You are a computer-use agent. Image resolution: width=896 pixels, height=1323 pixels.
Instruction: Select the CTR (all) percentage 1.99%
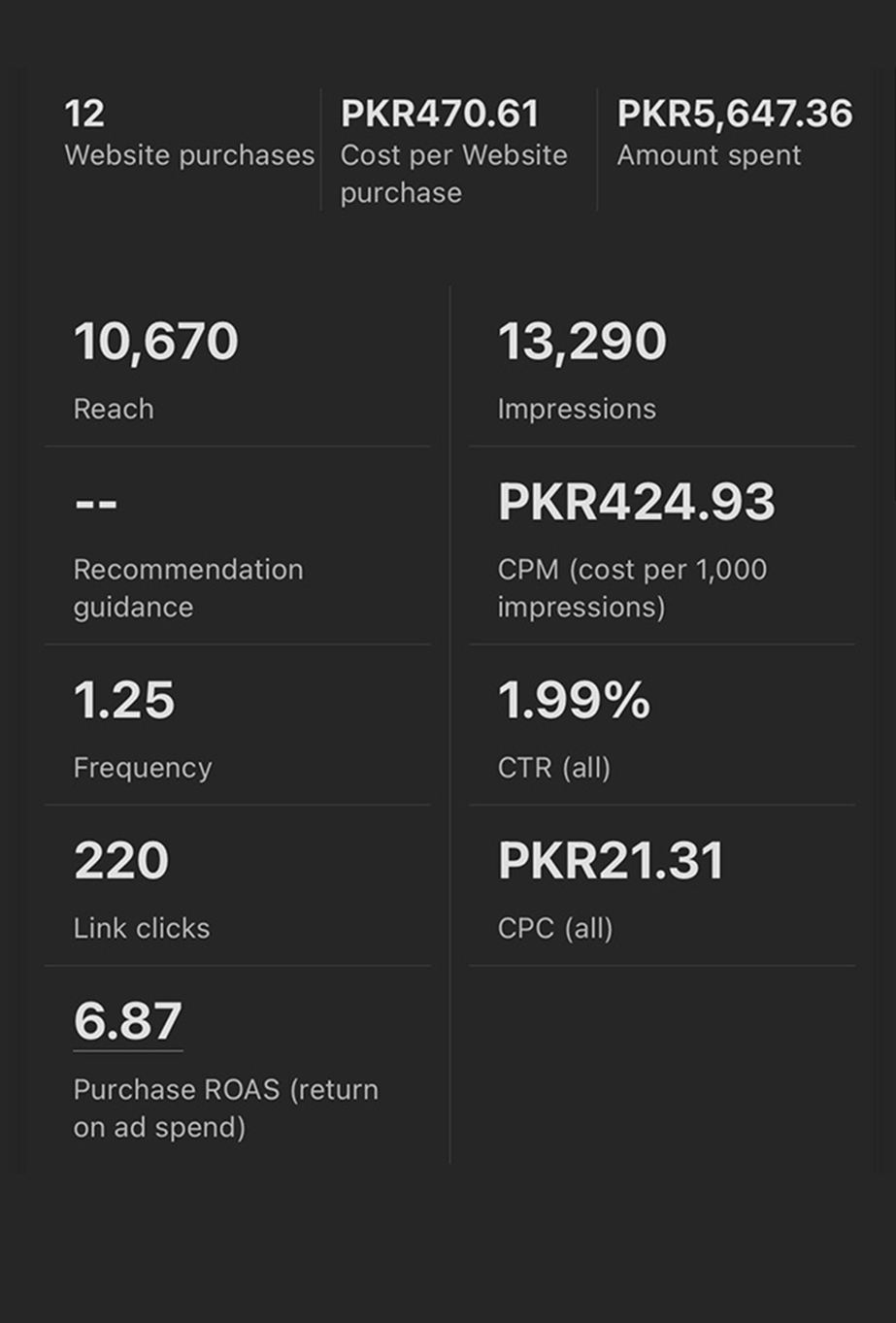[572, 699]
